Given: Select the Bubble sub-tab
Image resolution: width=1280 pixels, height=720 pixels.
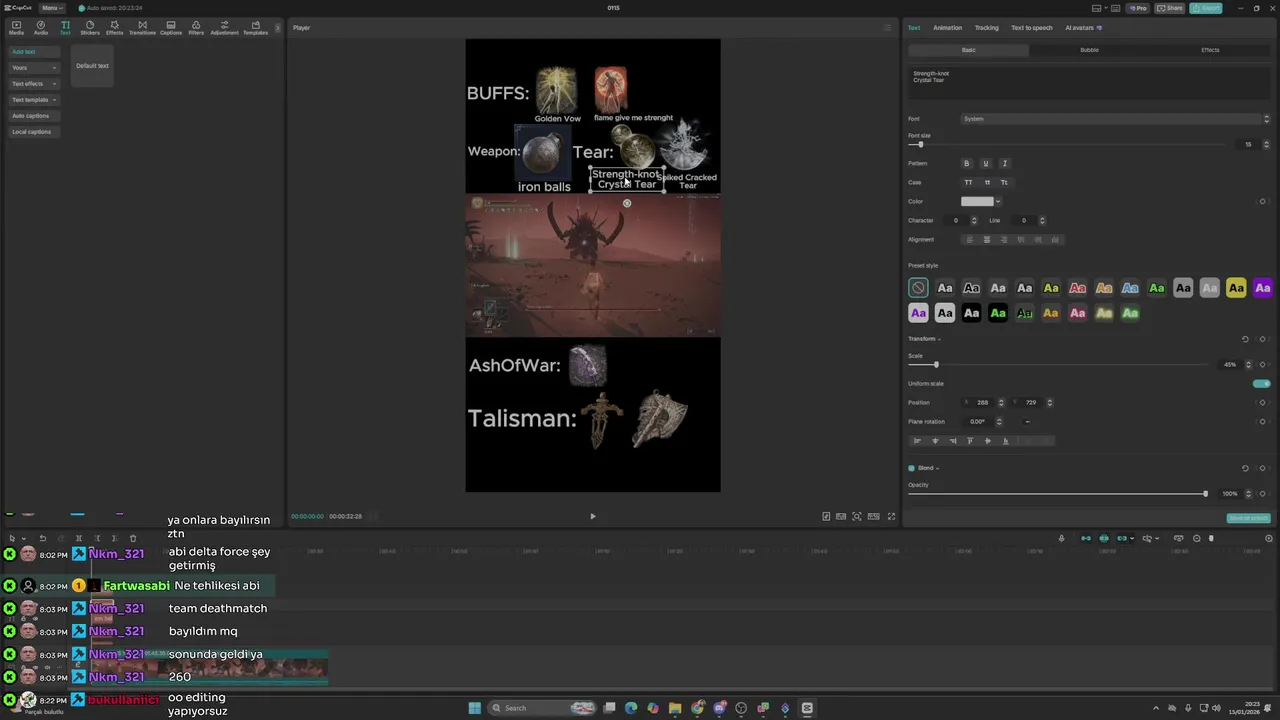Looking at the screenshot, I should click(1089, 50).
